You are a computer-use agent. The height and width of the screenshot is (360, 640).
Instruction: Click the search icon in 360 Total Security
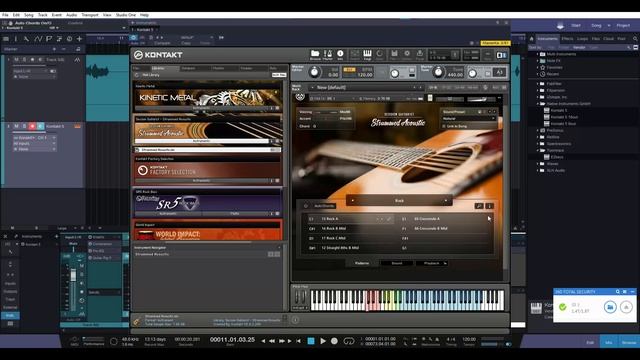[x=618, y=291]
